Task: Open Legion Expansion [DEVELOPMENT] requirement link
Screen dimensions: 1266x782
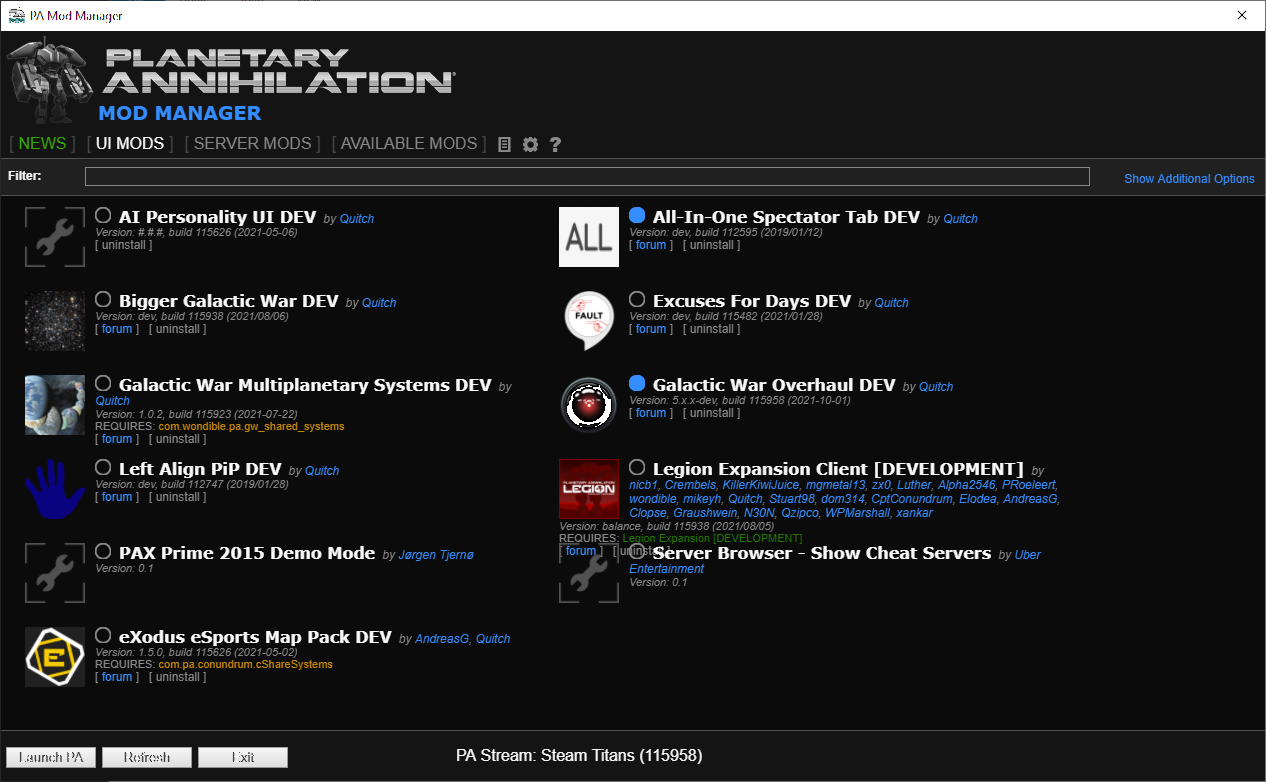Action: pos(712,538)
